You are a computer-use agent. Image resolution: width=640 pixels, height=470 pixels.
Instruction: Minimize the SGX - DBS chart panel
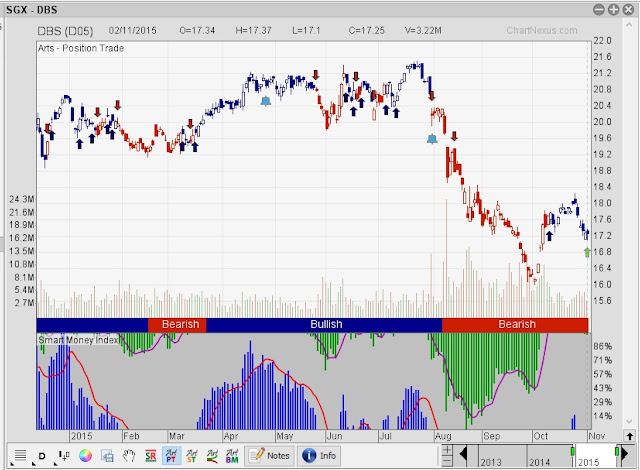(x=599, y=10)
